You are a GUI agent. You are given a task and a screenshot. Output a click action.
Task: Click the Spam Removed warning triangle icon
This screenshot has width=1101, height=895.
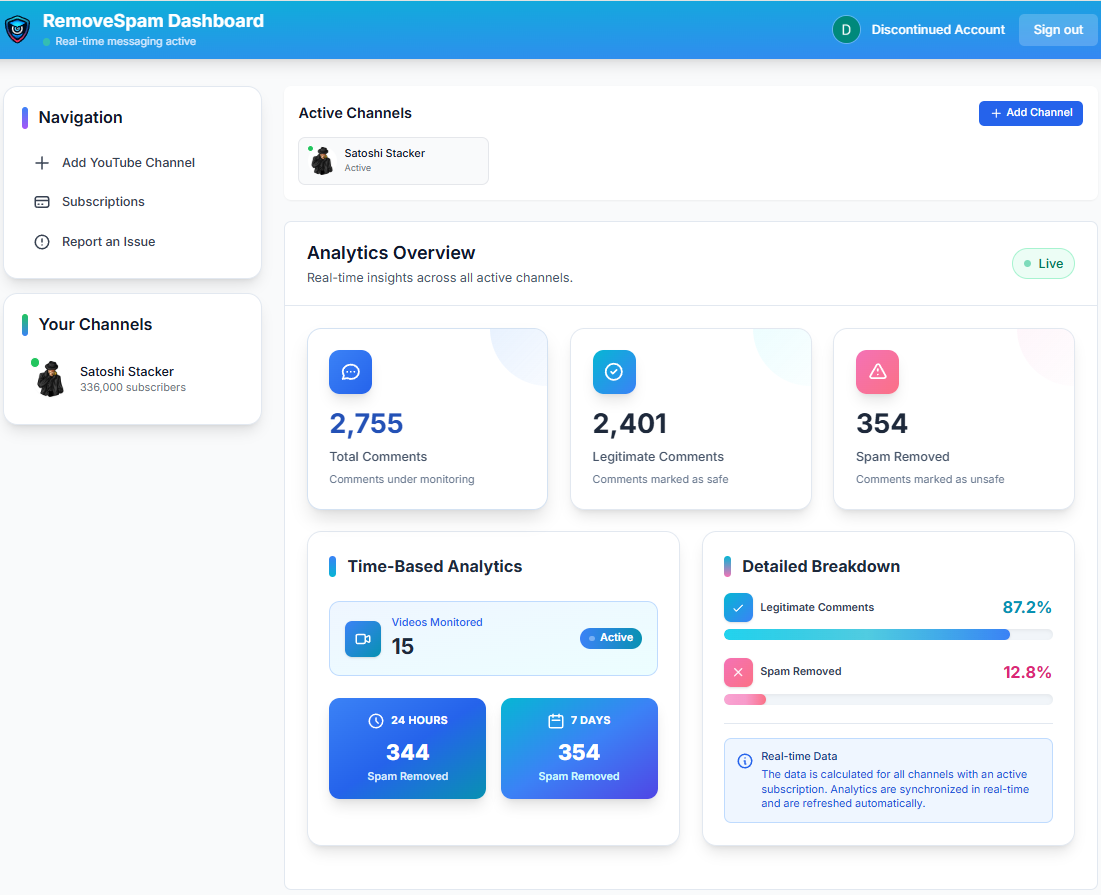click(877, 372)
